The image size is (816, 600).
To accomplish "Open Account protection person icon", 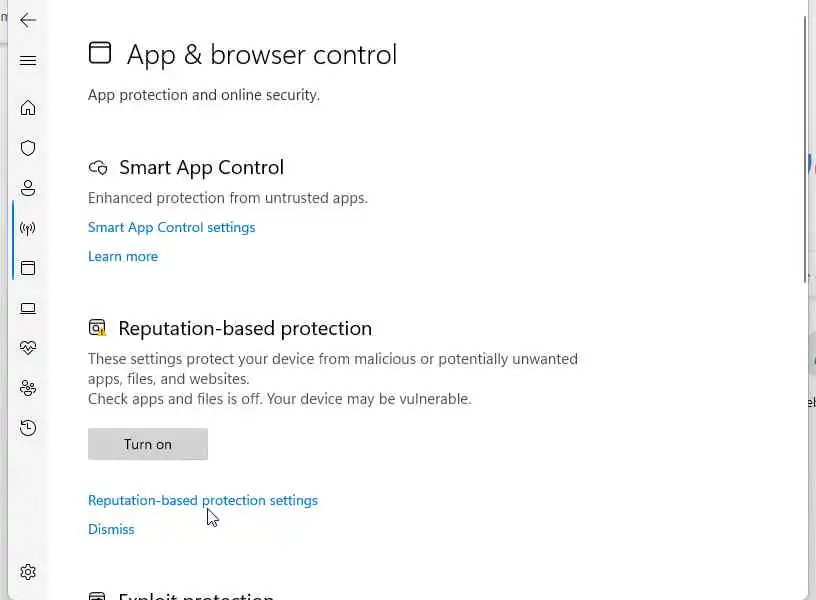I will [28, 188].
